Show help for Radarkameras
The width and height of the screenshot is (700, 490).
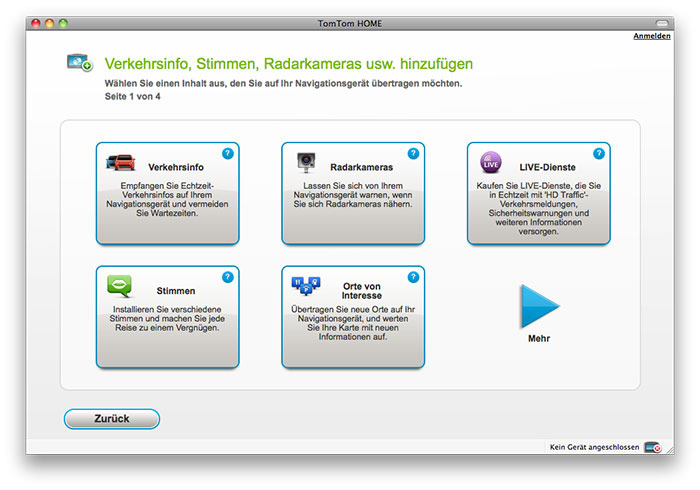point(413,154)
